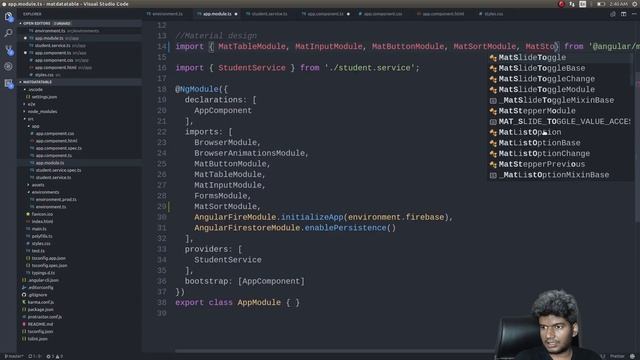Switch to the app.module.ts tab

(217, 14)
